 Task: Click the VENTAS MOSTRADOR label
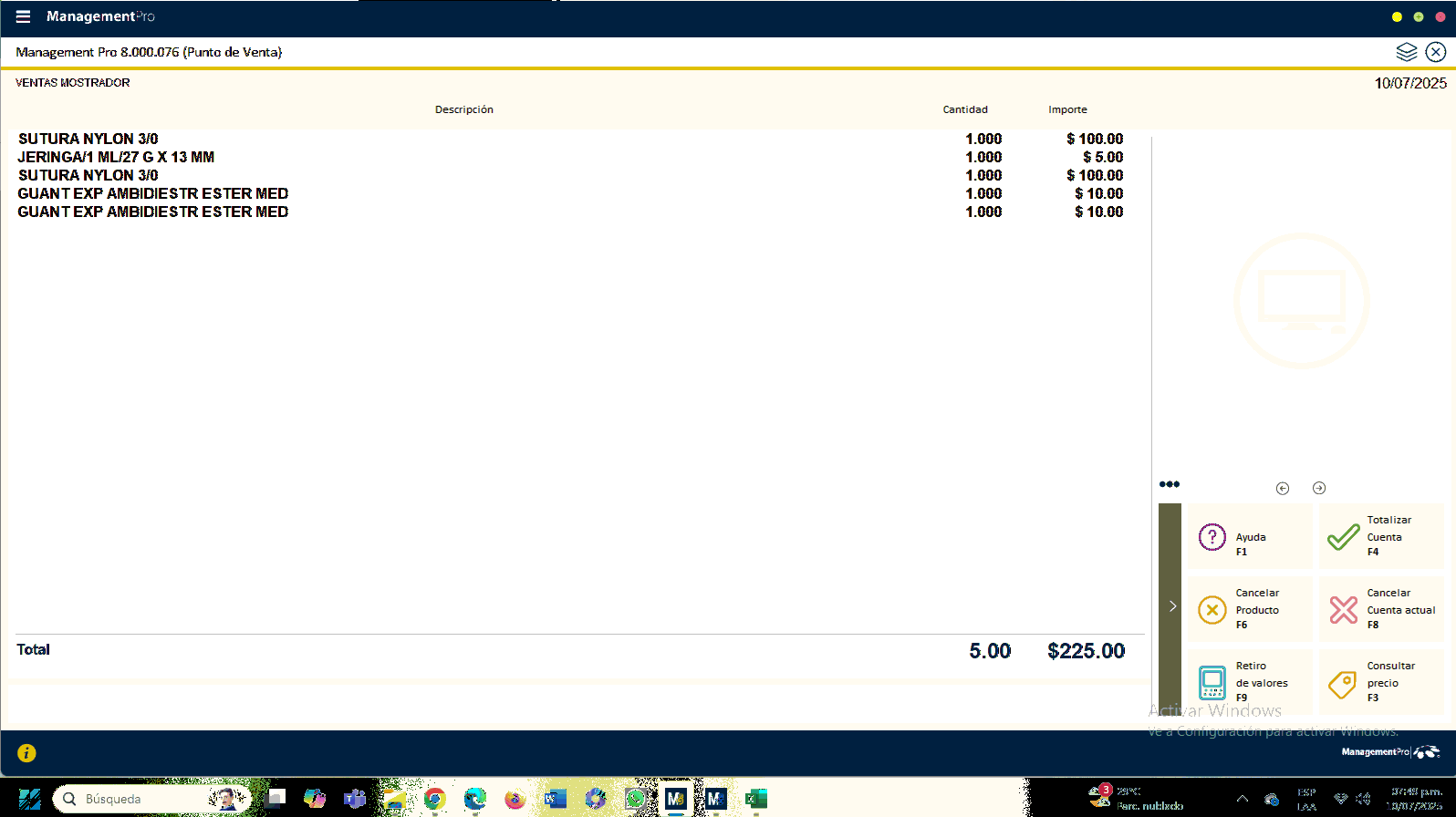tap(73, 82)
